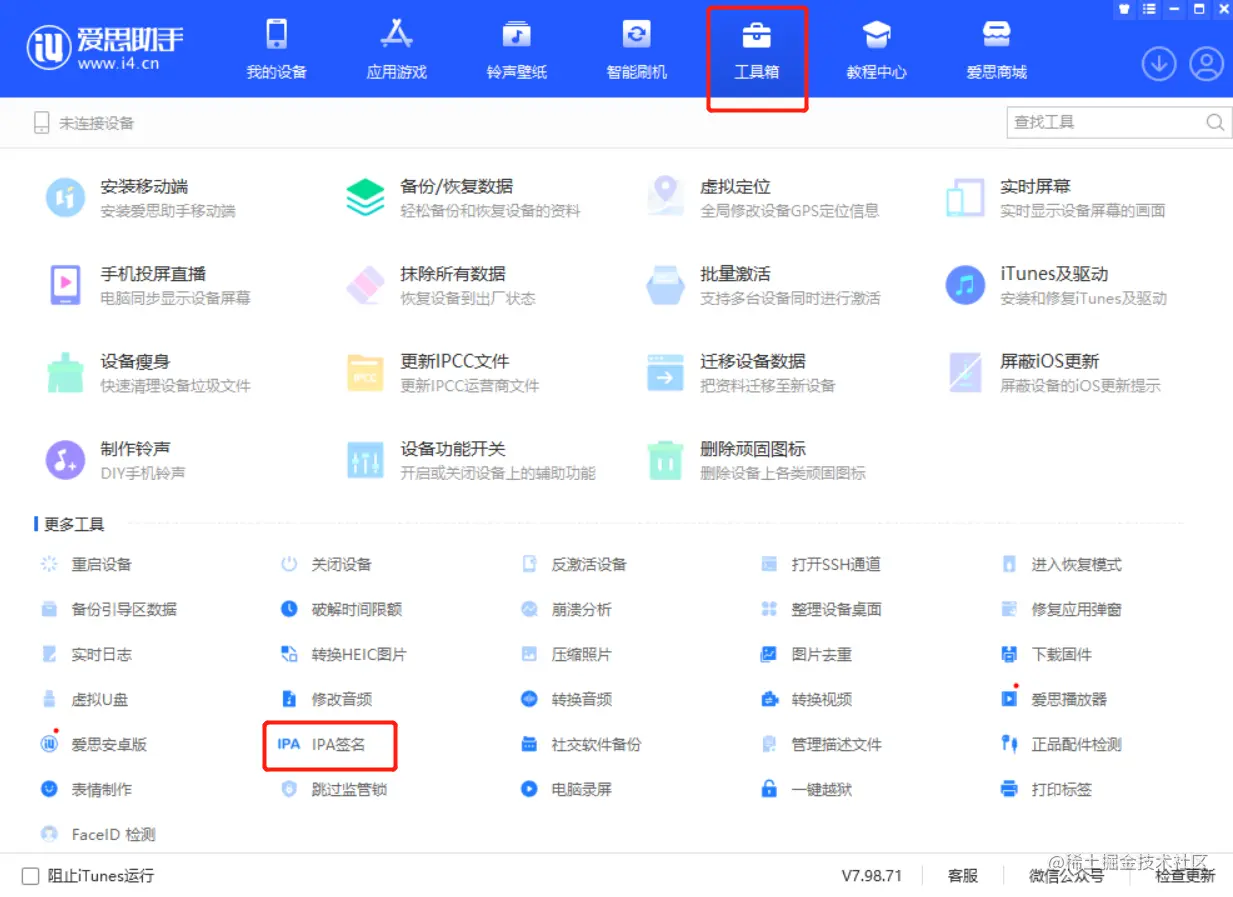The image size is (1233, 897).
Task: Open the 安装移动端 tool
Action: [140, 197]
